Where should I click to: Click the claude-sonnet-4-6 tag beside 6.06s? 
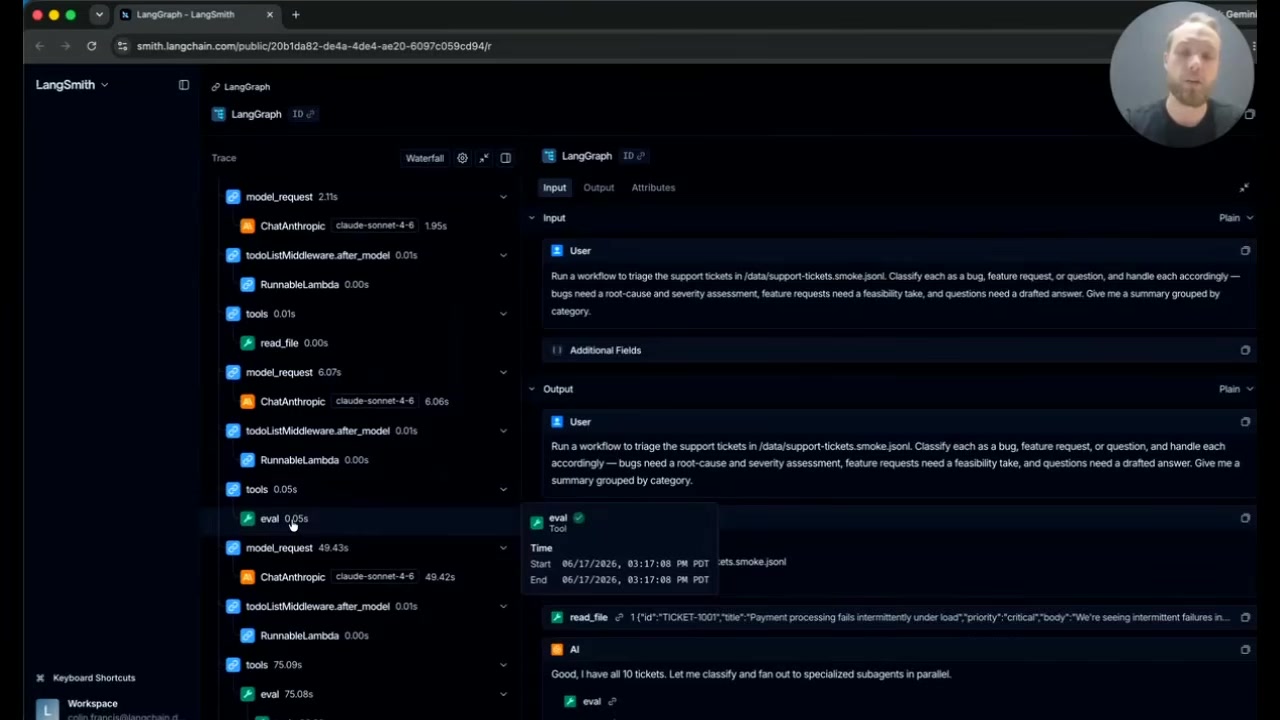click(x=375, y=401)
